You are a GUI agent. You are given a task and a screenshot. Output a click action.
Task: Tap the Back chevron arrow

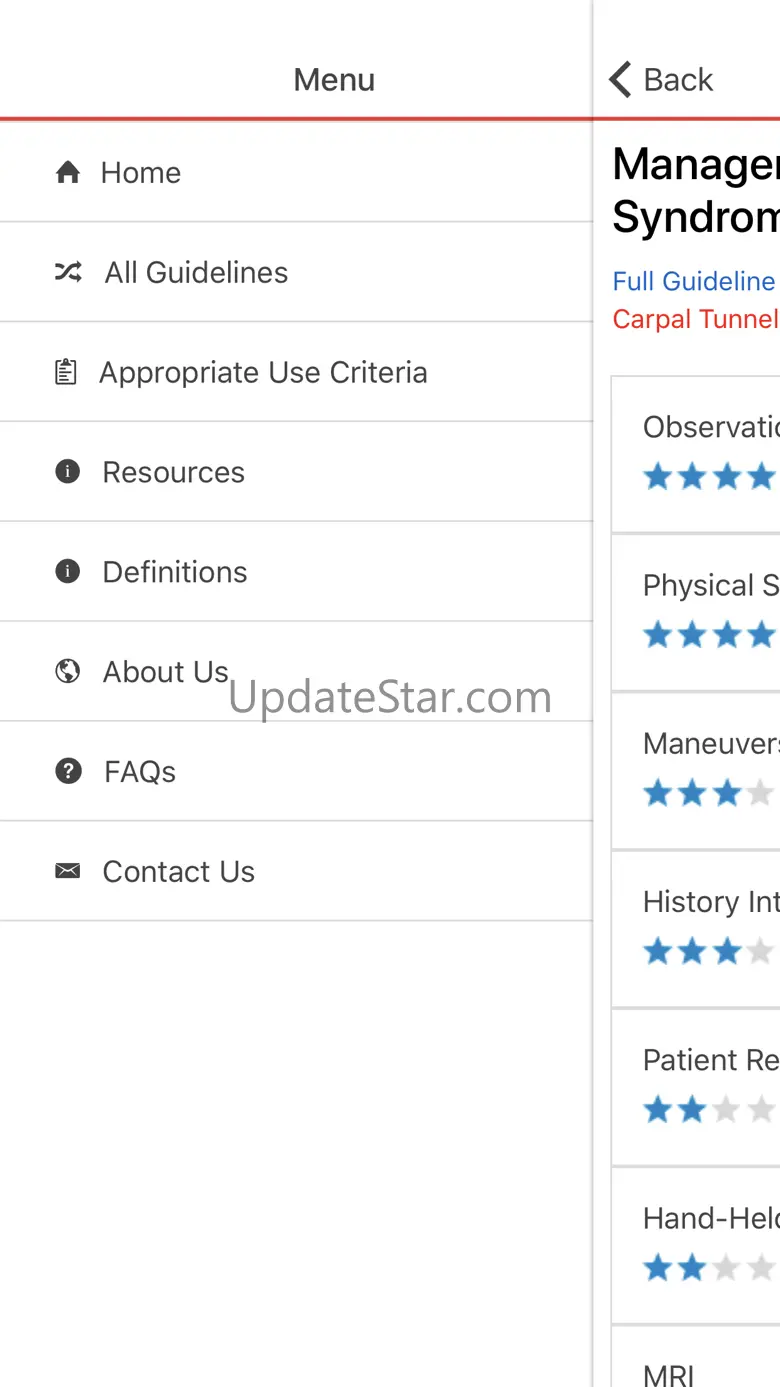[621, 79]
